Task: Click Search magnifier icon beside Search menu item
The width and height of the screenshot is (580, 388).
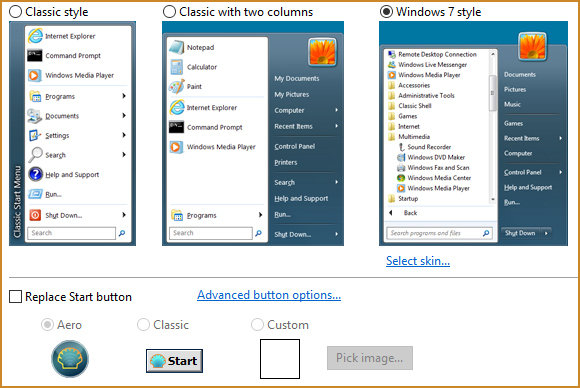Action: pos(35,155)
